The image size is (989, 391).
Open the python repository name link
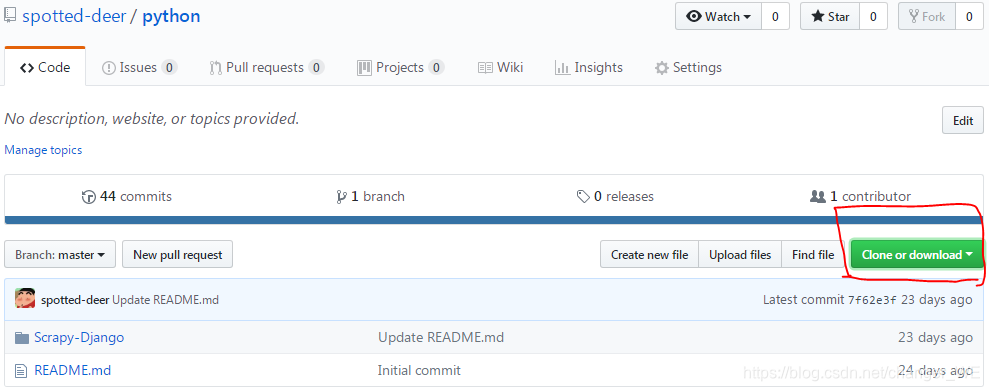tap(172, 16)
